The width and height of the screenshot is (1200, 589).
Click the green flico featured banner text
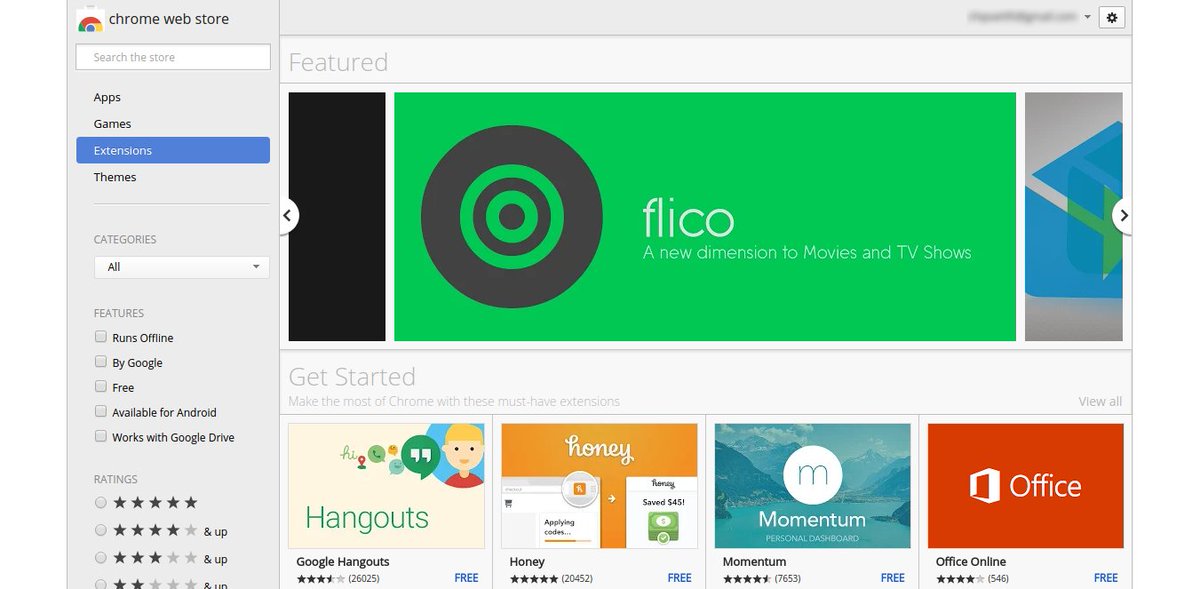coord(806,230)
